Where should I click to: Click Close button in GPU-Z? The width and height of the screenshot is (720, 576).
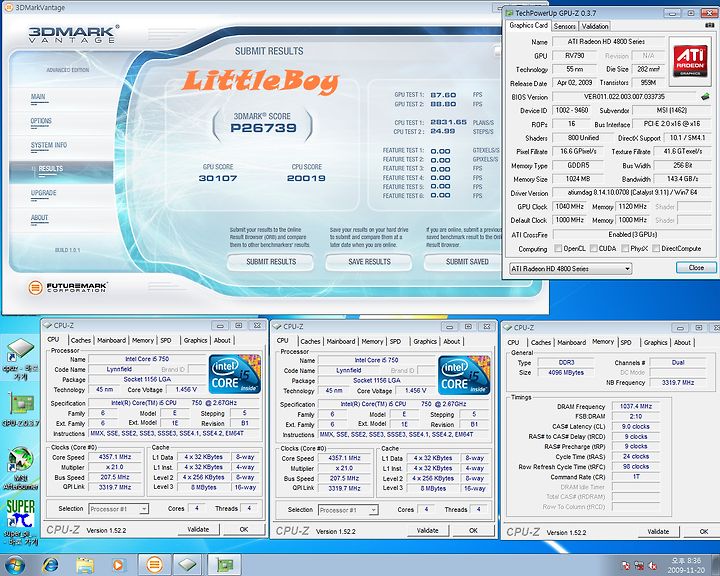tap(696, 267)
